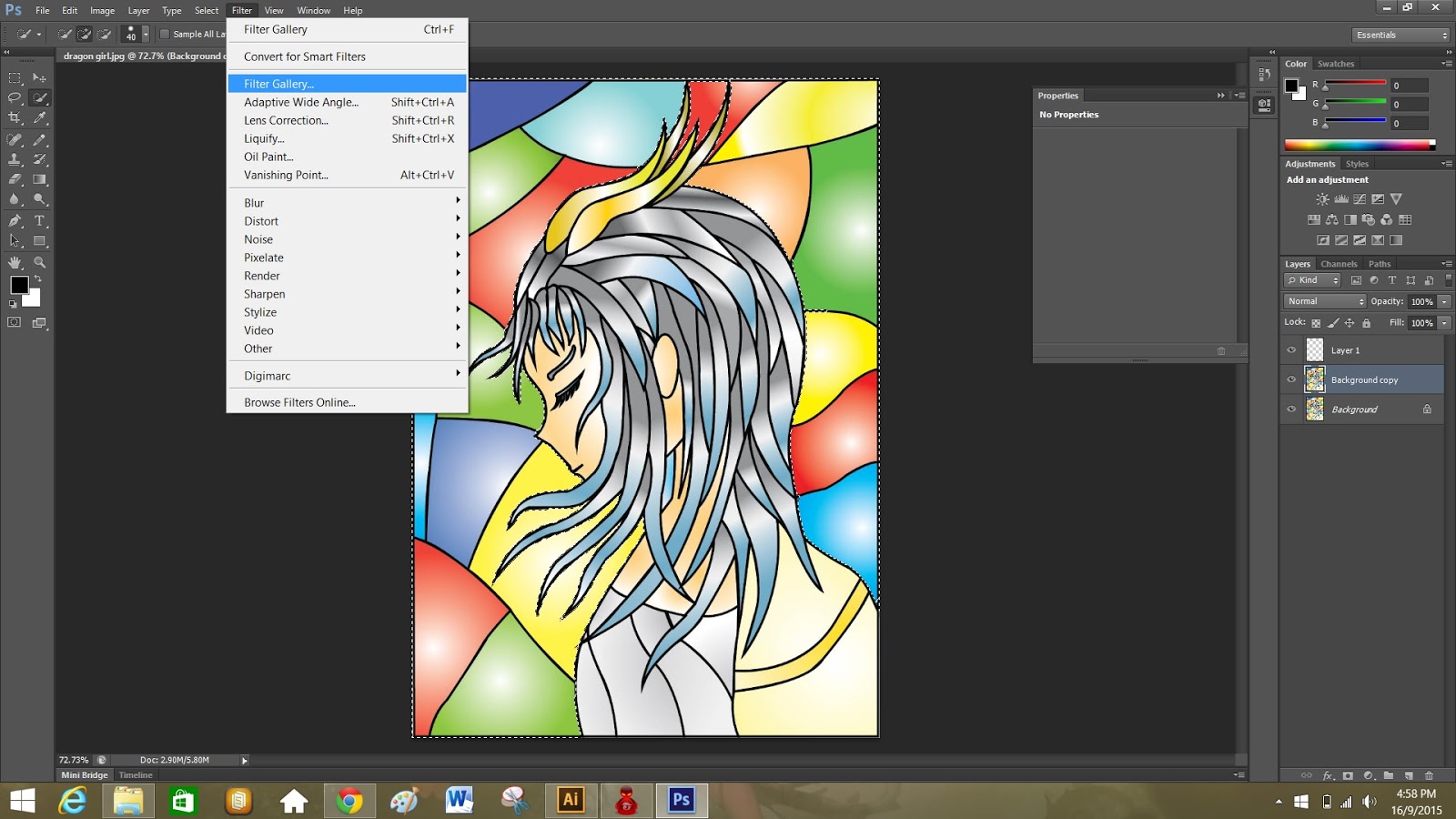The height and width of the screenshot is (819, 1456).
Task: Select the Clone Stamp tool
Action: click(15, 159)
